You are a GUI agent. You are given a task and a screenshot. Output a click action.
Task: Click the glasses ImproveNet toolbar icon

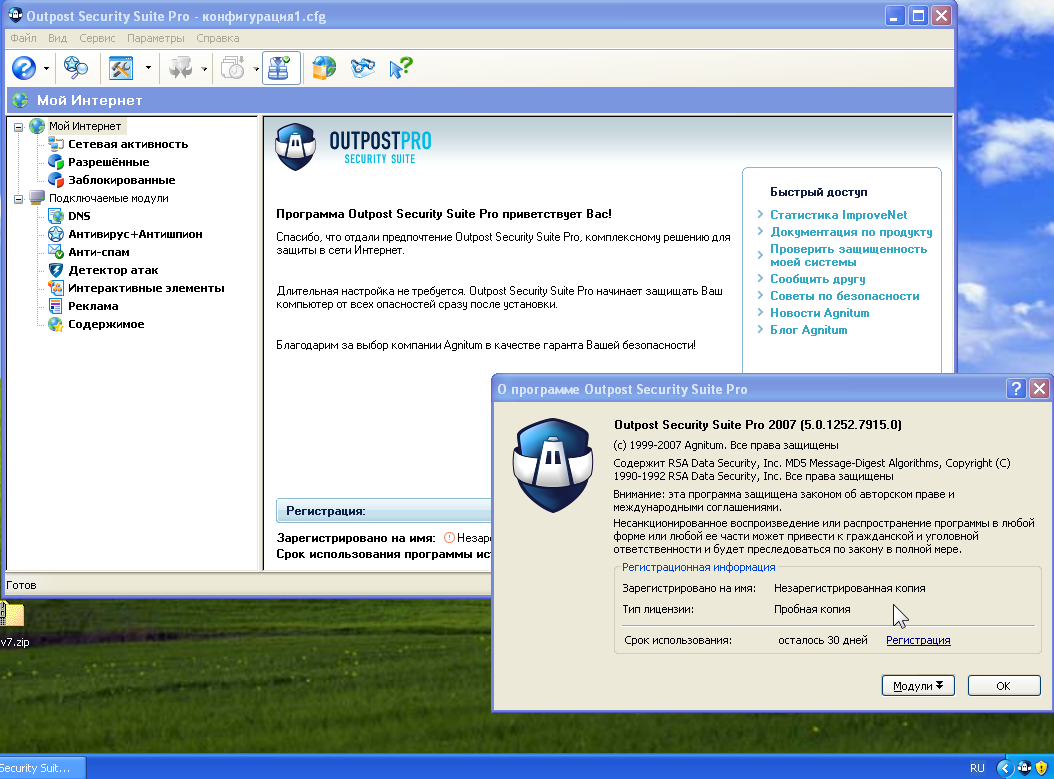[362, 69]
